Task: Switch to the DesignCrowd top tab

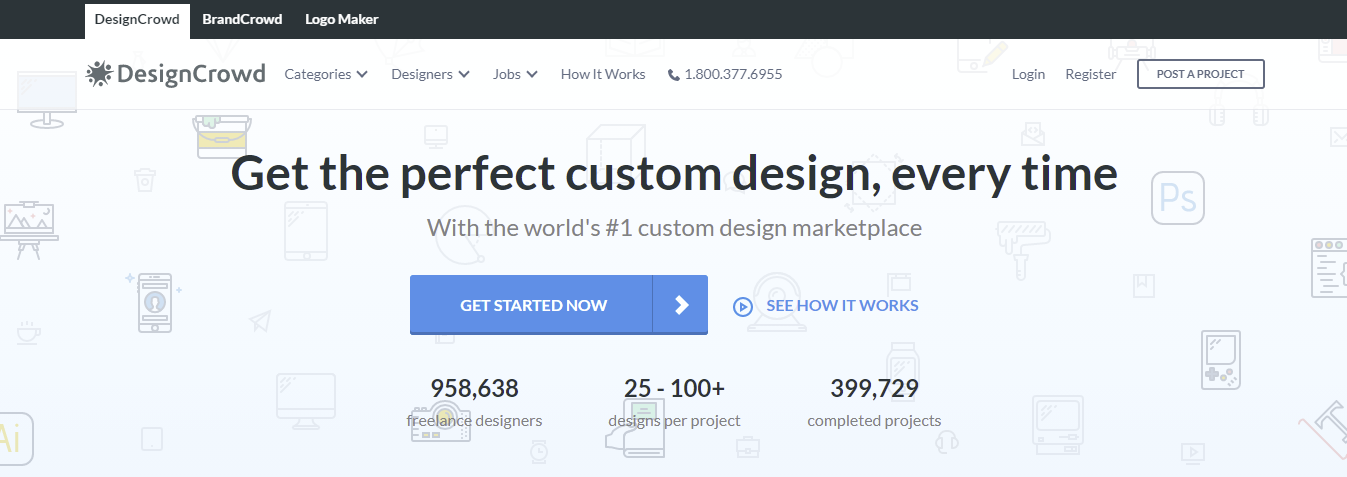Action: (x=137, y=19)
